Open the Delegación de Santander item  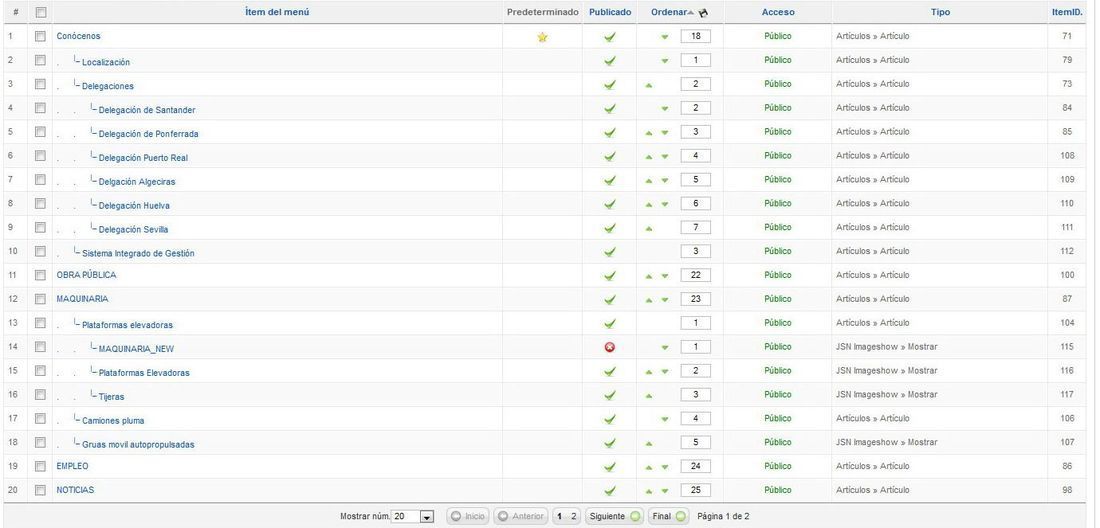point(147,110)
